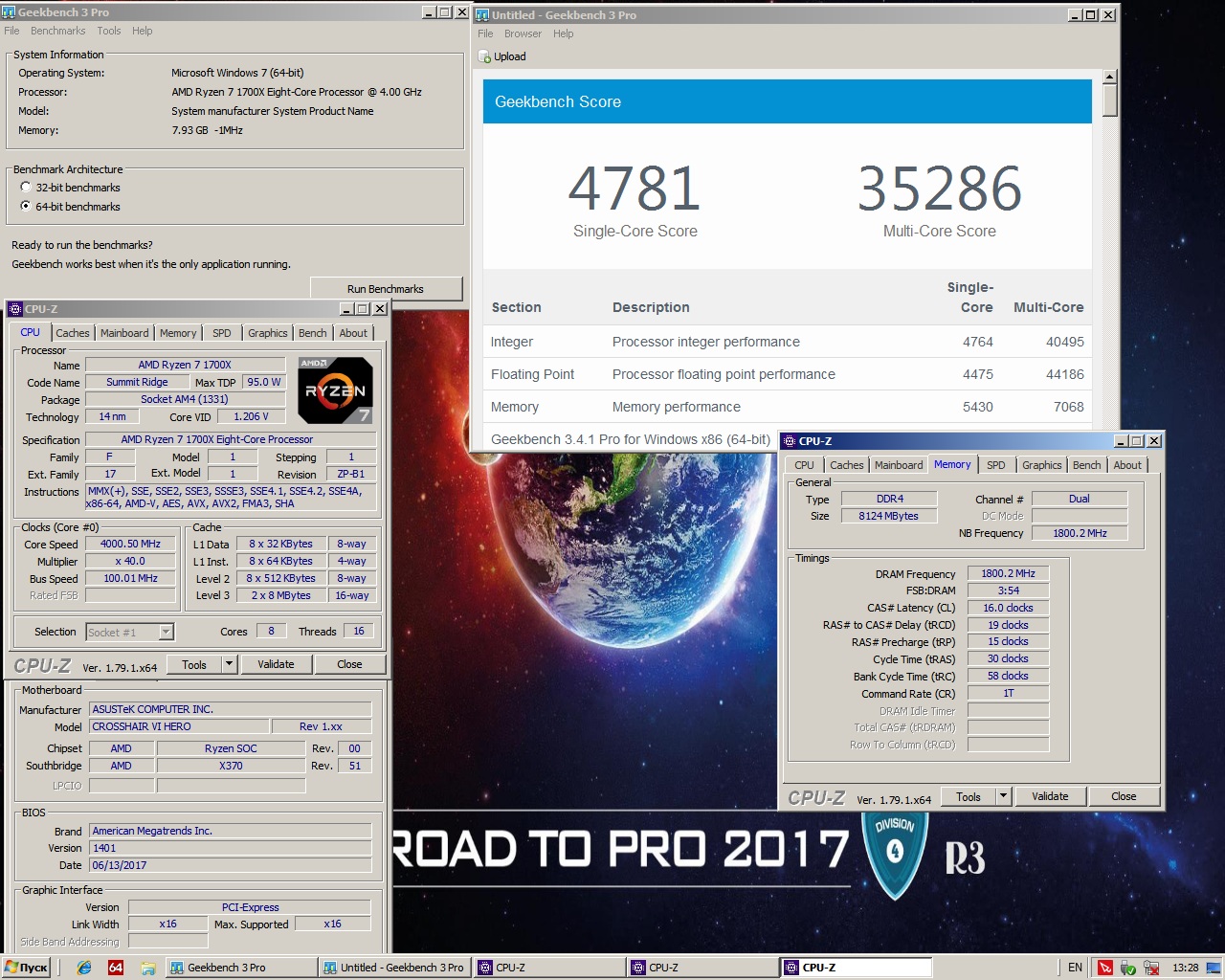1225x980 pixels.
Task: Click Tools button in CPU-Z processor window
Action: (x=194, y=664)
